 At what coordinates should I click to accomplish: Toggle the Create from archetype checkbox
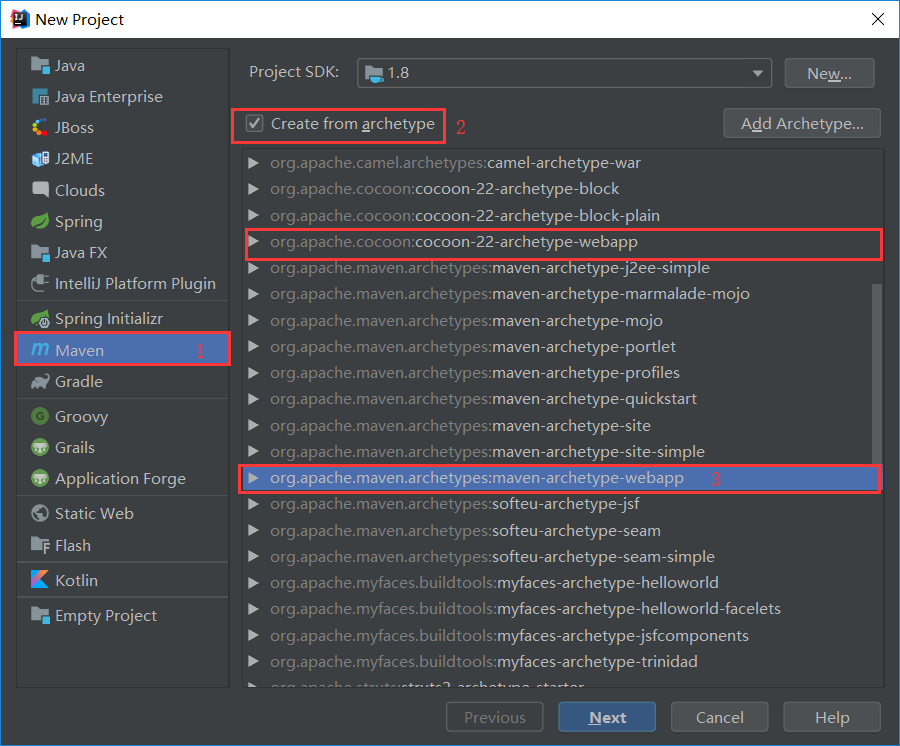click(254, 123)
